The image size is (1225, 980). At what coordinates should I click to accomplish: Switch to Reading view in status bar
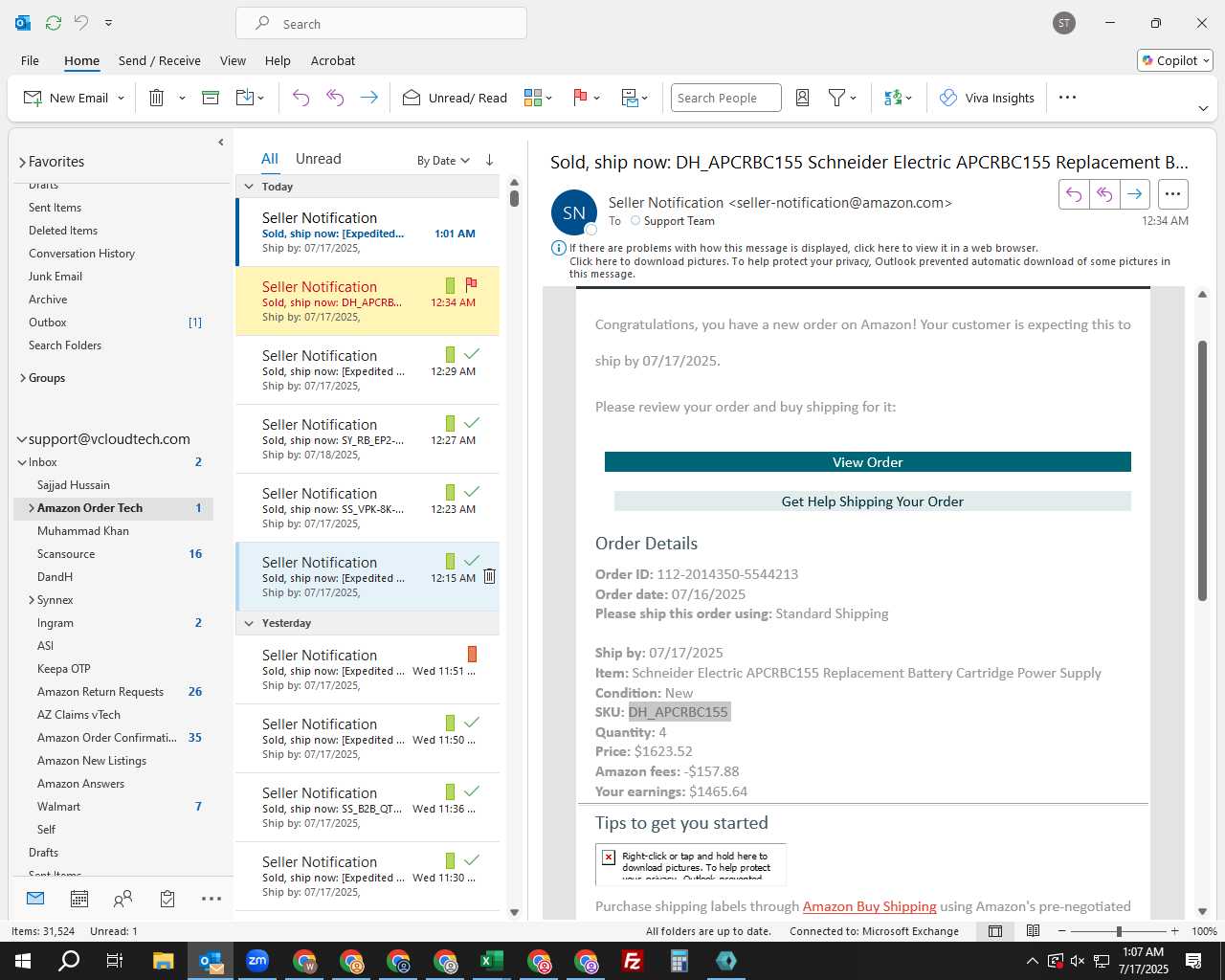pyautogui.click(x=1034, y=931)
